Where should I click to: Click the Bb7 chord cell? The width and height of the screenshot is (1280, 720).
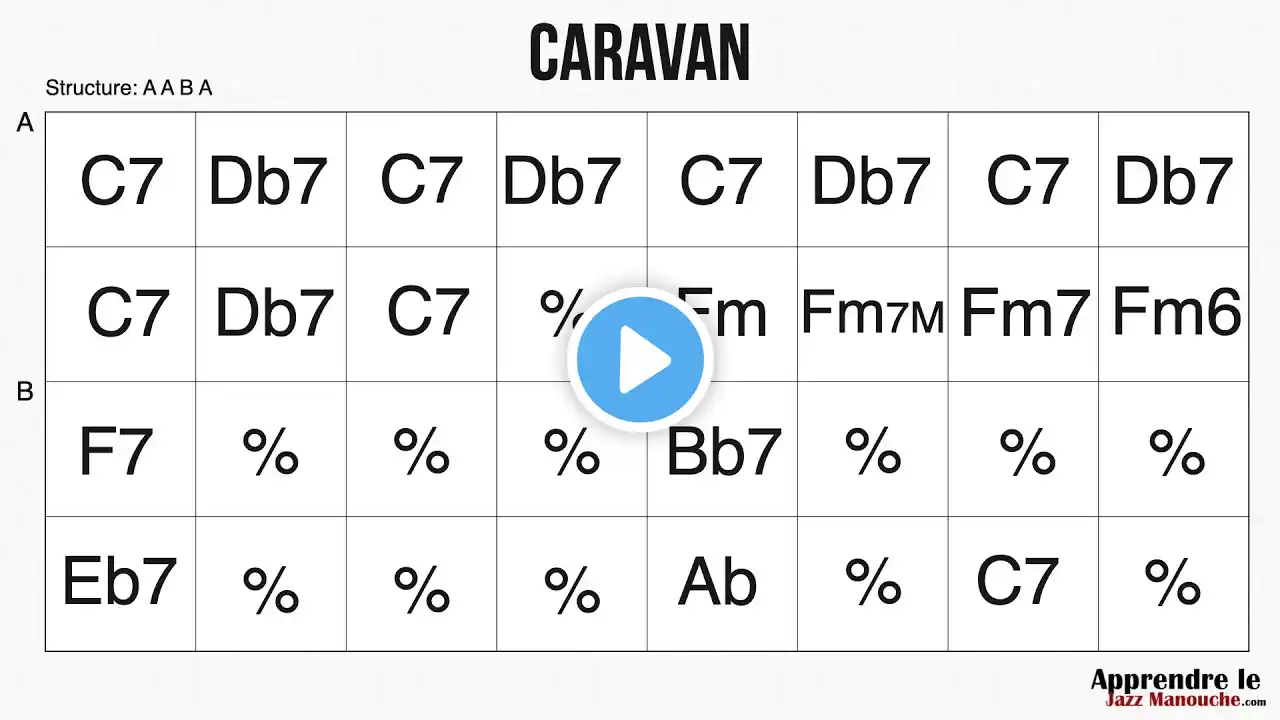723,451
